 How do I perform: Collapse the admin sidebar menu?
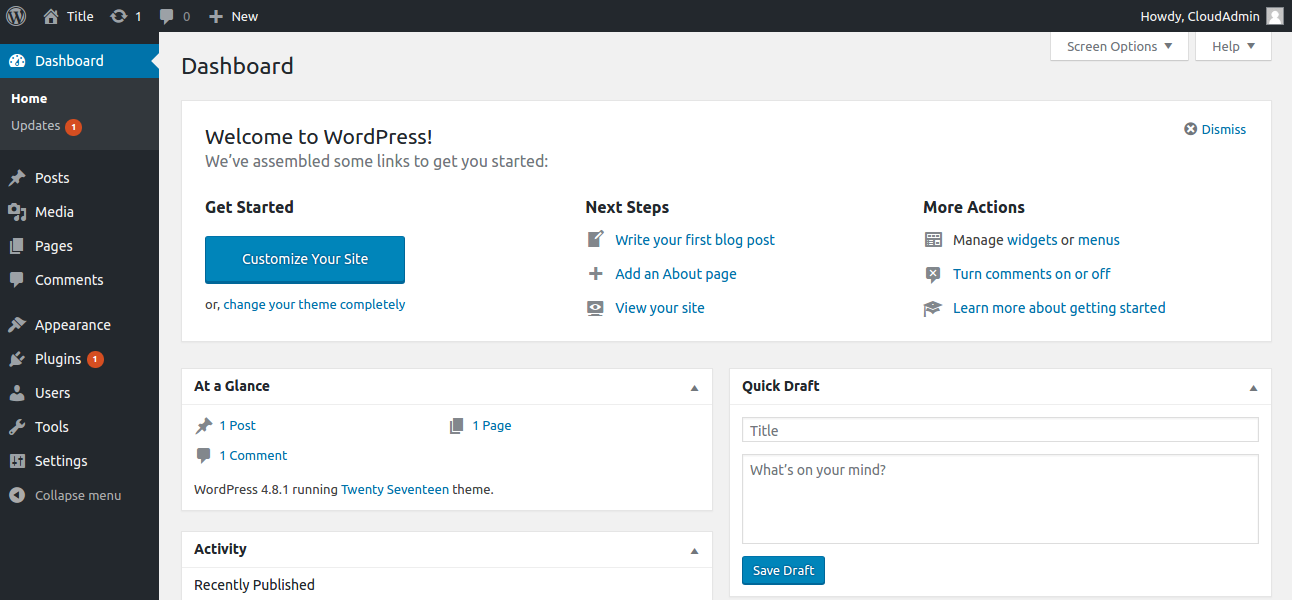(x=66, y=495)
